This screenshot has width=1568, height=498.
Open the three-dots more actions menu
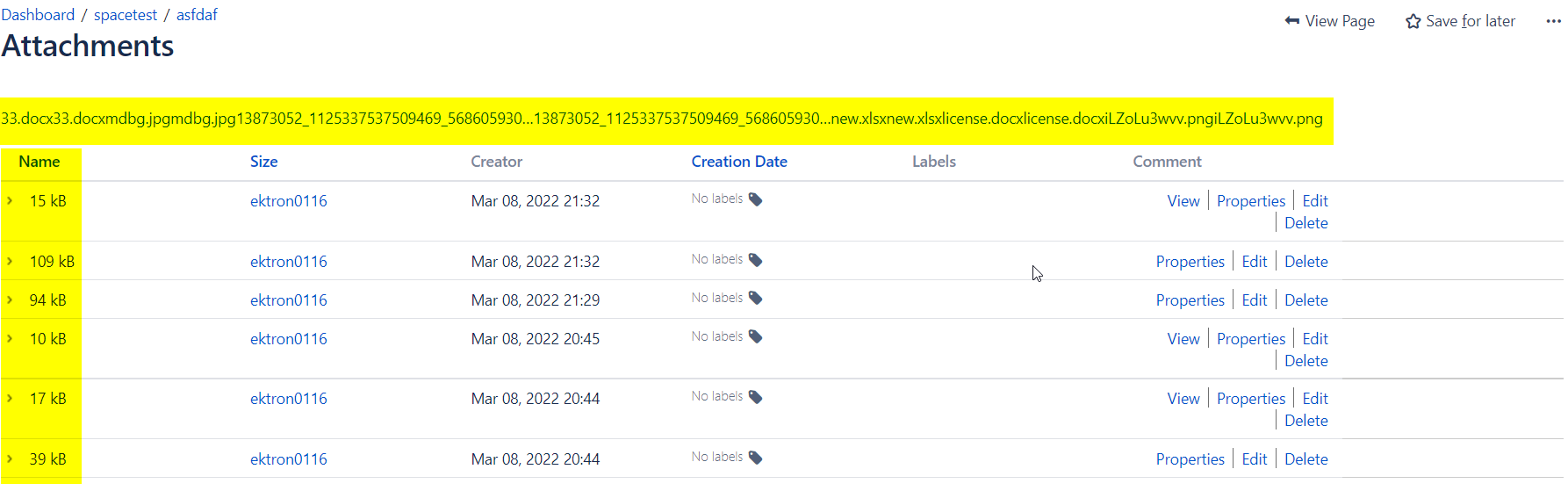coord(1553,21)
